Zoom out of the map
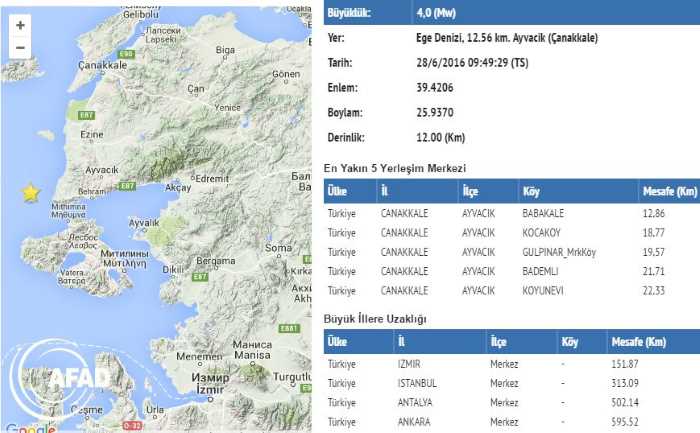 20,47
